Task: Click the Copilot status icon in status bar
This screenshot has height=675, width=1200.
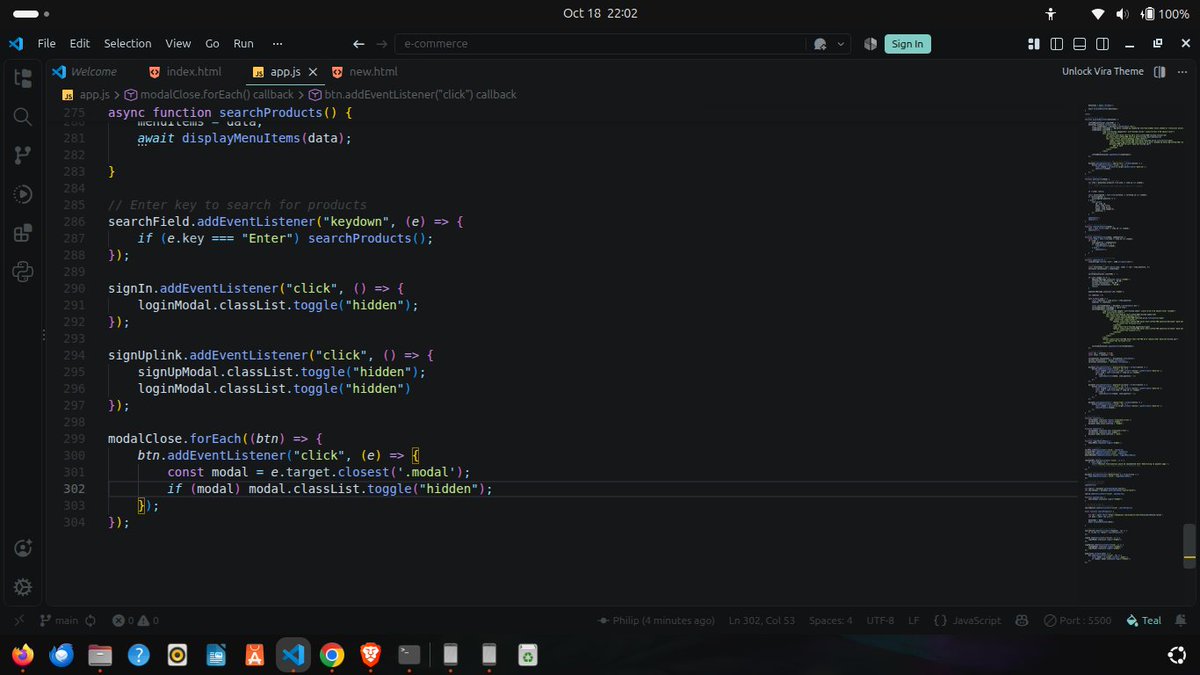Action: tap(1024, 620)
